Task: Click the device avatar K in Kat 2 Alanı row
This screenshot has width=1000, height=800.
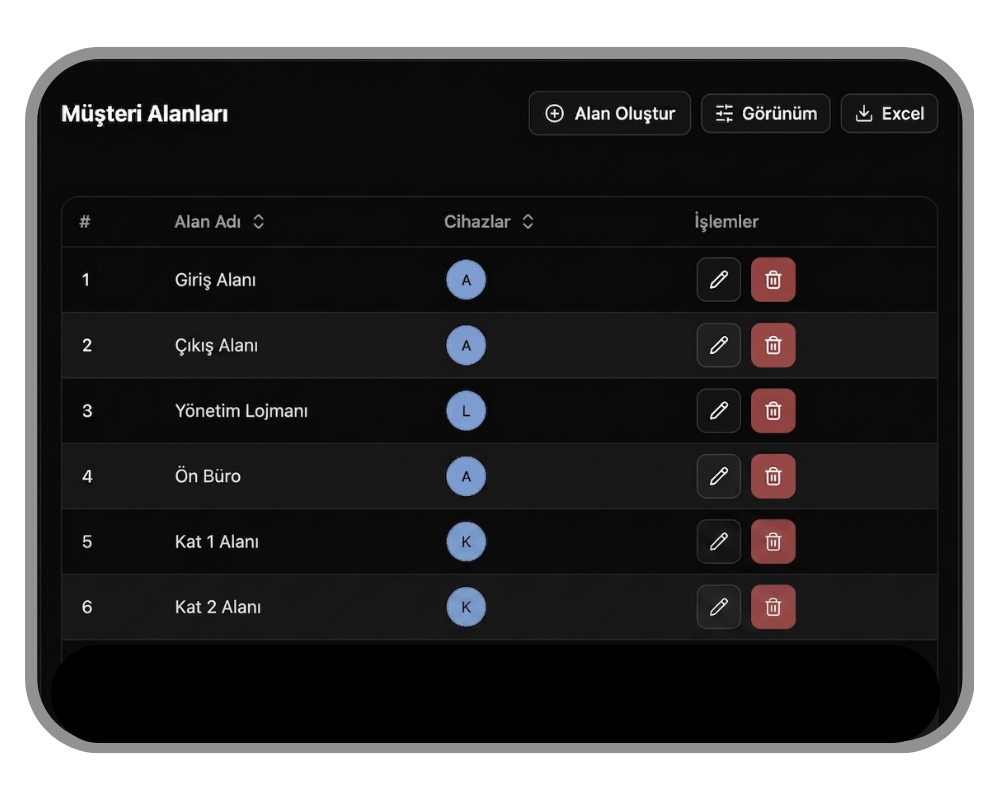Action: point(466,607)
